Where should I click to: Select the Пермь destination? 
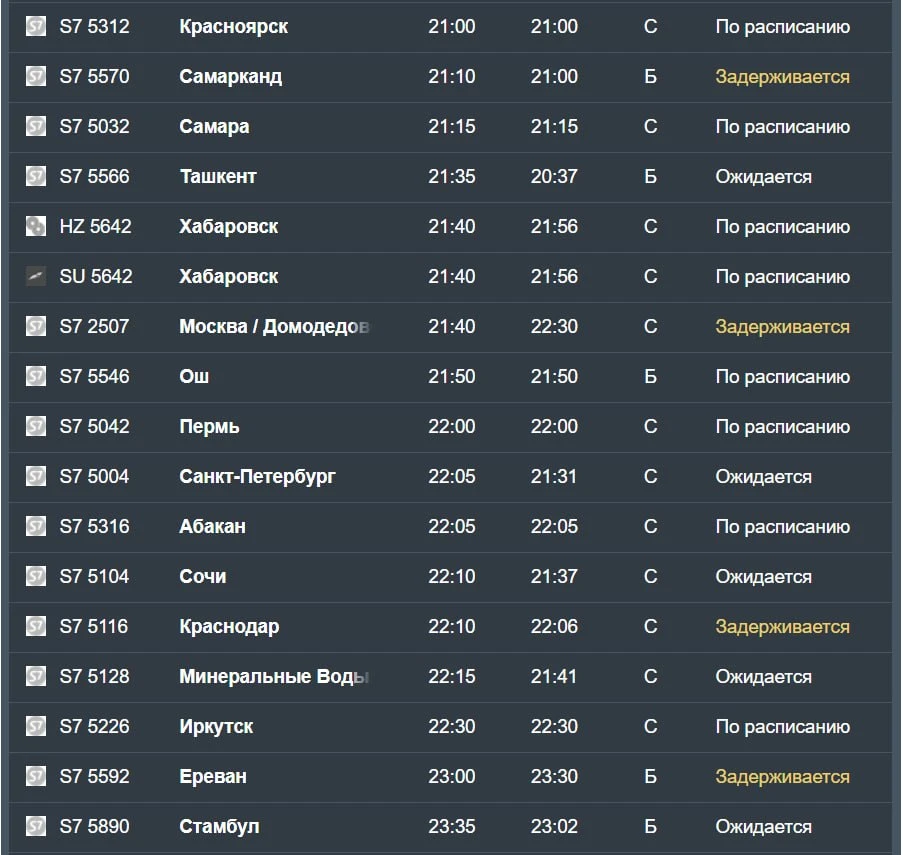click(209, 427)
